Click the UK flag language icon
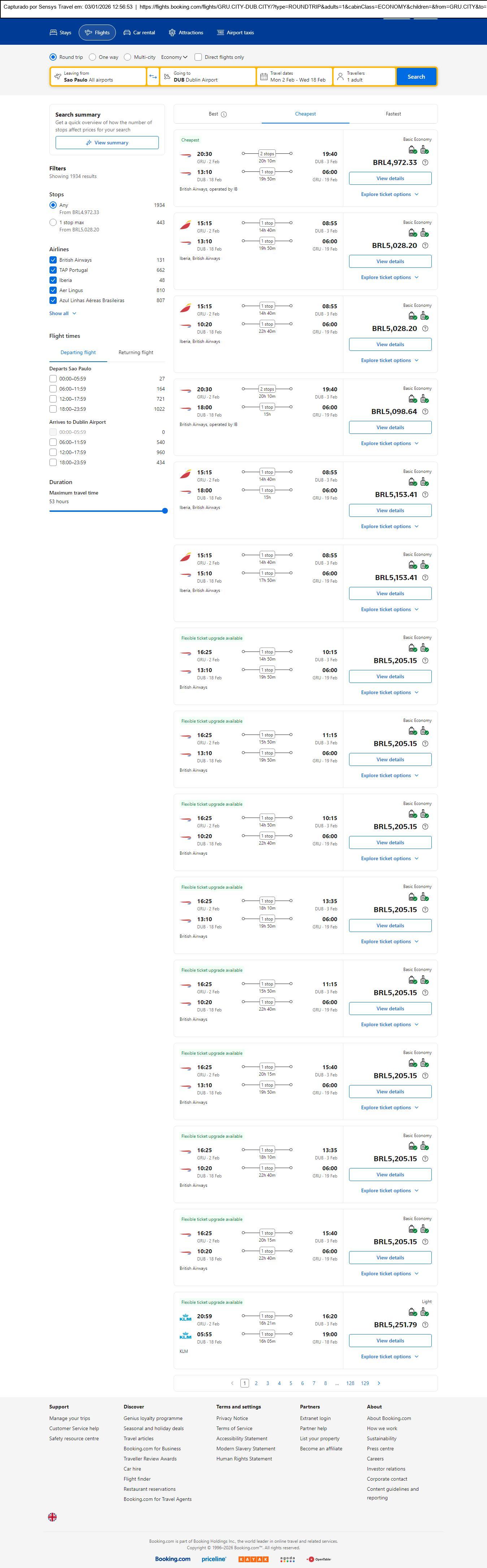This screenshot has height=1568, width=487. 52,1517
